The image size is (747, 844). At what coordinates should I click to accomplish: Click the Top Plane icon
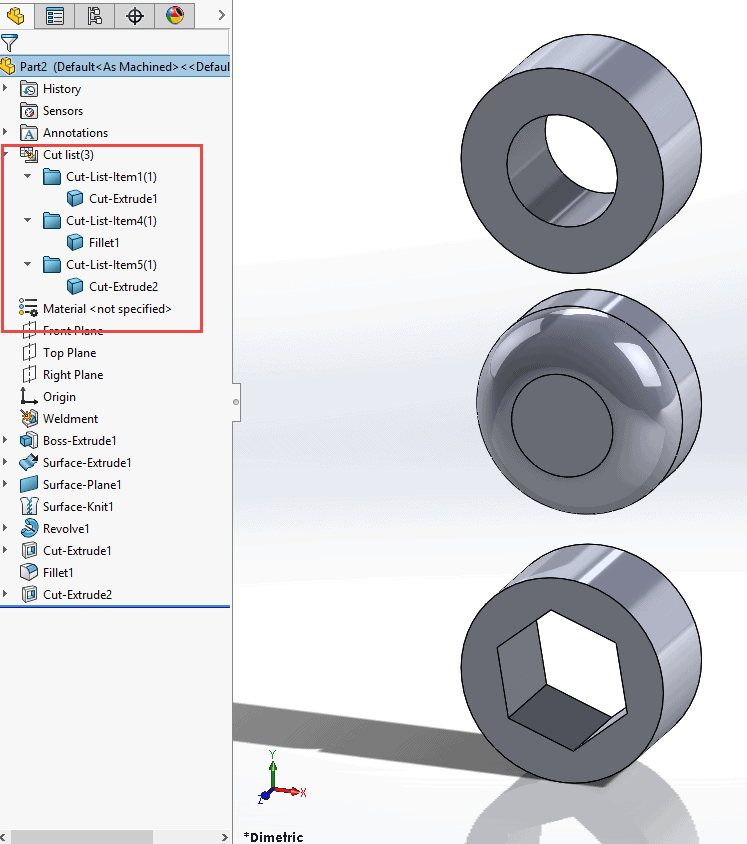tap(29, 353)
